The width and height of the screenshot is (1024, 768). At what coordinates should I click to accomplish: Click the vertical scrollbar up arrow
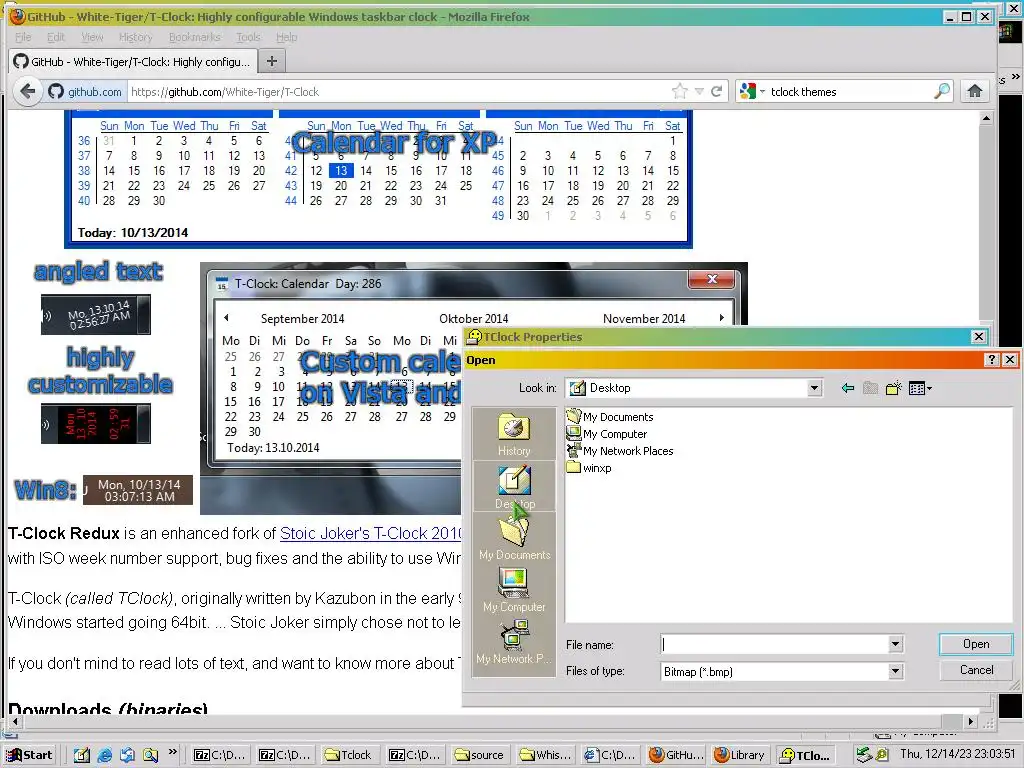(986, 118)
